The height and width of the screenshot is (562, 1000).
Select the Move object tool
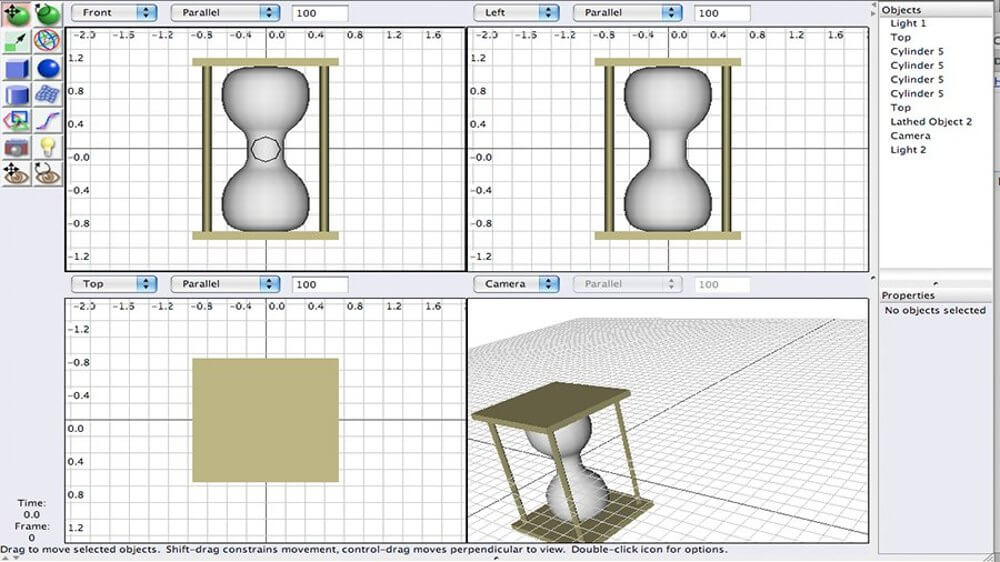coord(18,14)
